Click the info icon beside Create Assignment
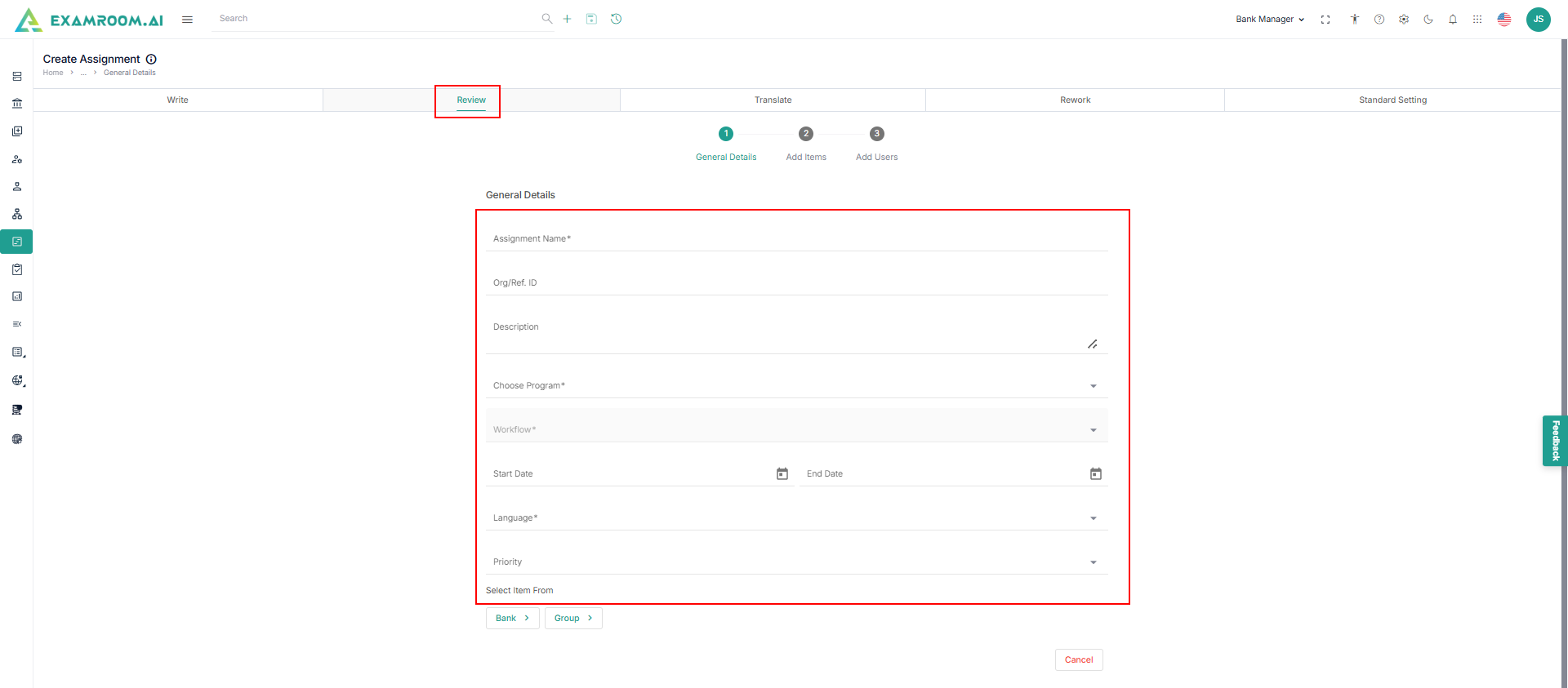The height and width of the screenshot is (688, 1568). tap(151, 60)
